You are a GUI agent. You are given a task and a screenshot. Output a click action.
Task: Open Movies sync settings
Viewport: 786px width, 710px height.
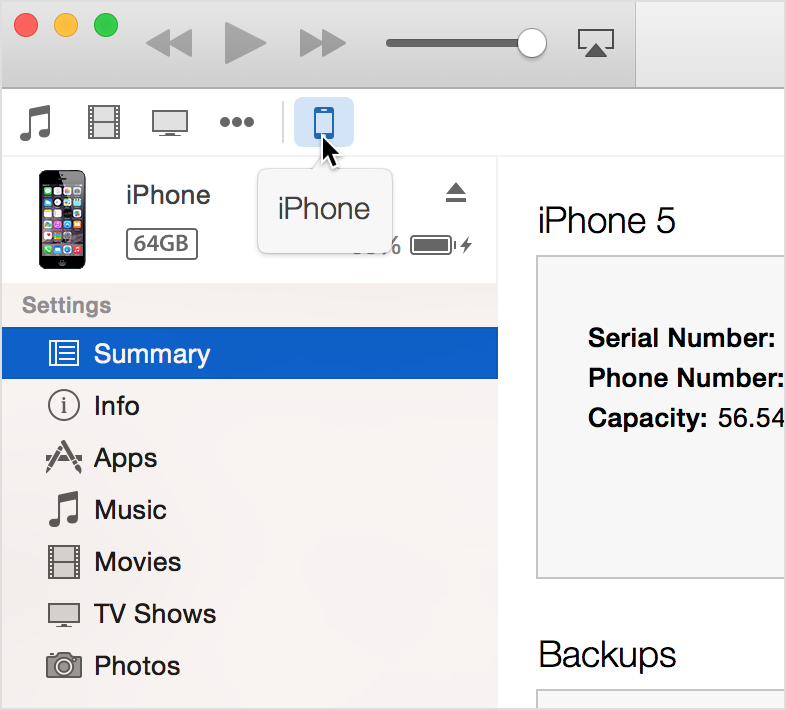pos(137,562)
